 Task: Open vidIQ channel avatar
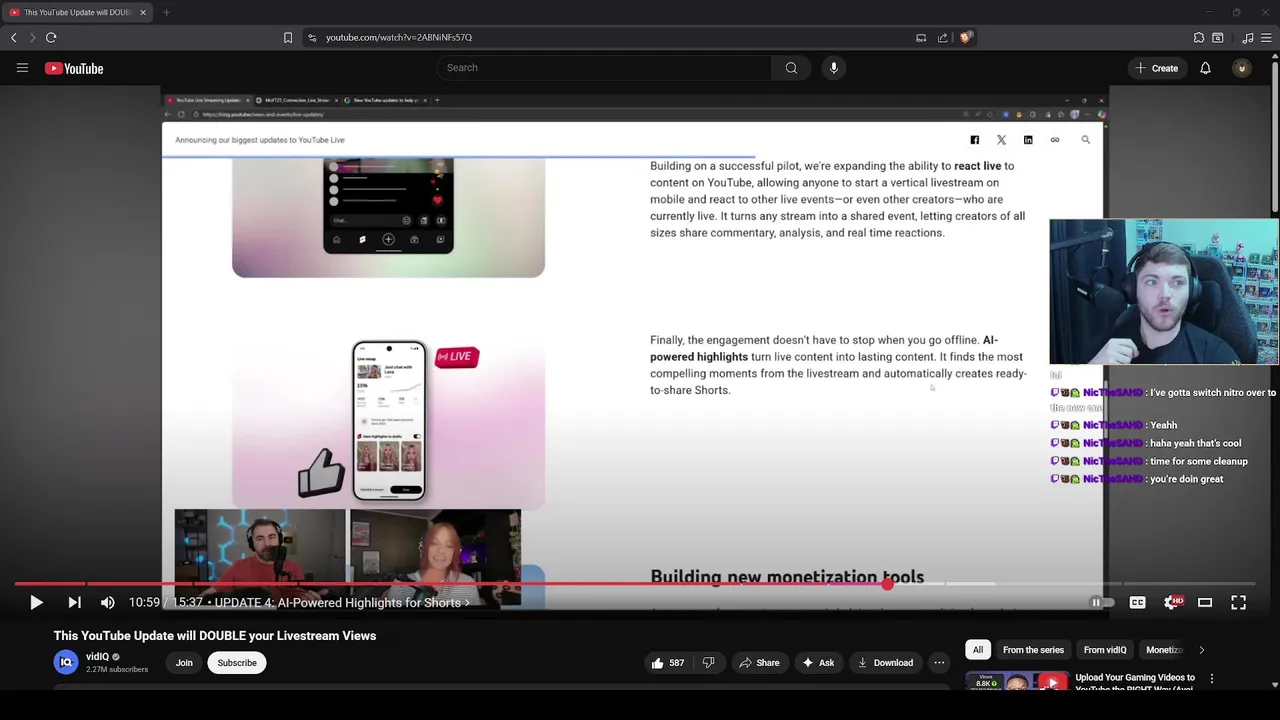[66, 662]
